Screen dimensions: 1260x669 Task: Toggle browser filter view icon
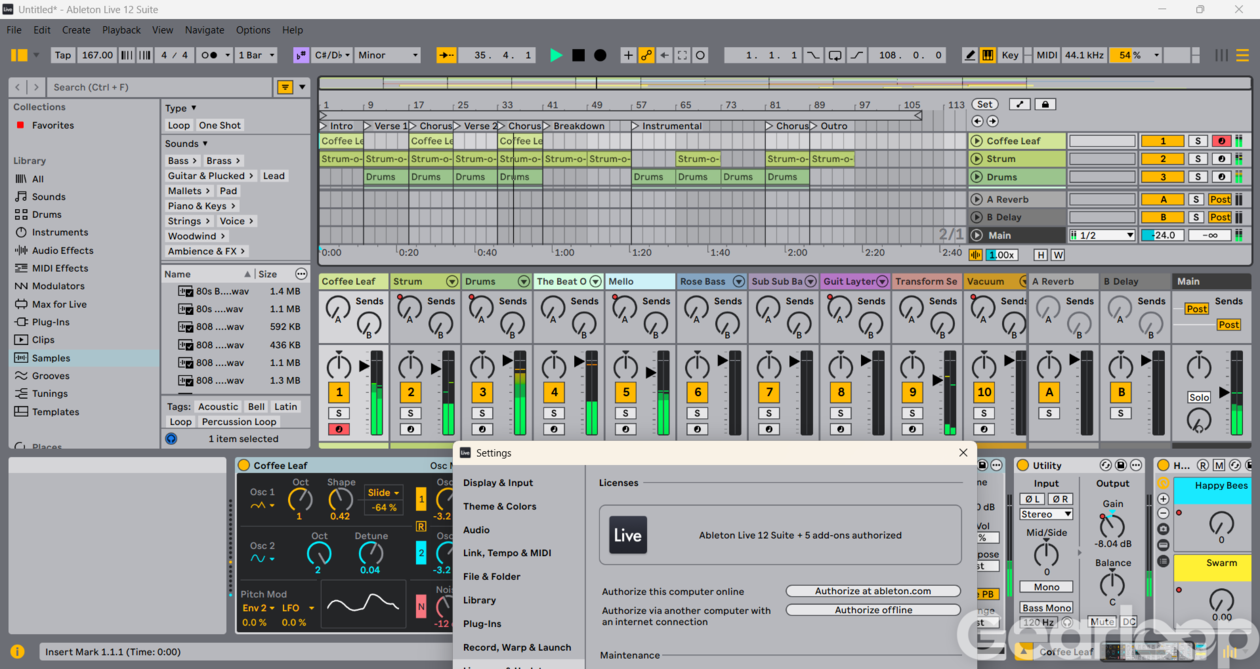(285, 88)
